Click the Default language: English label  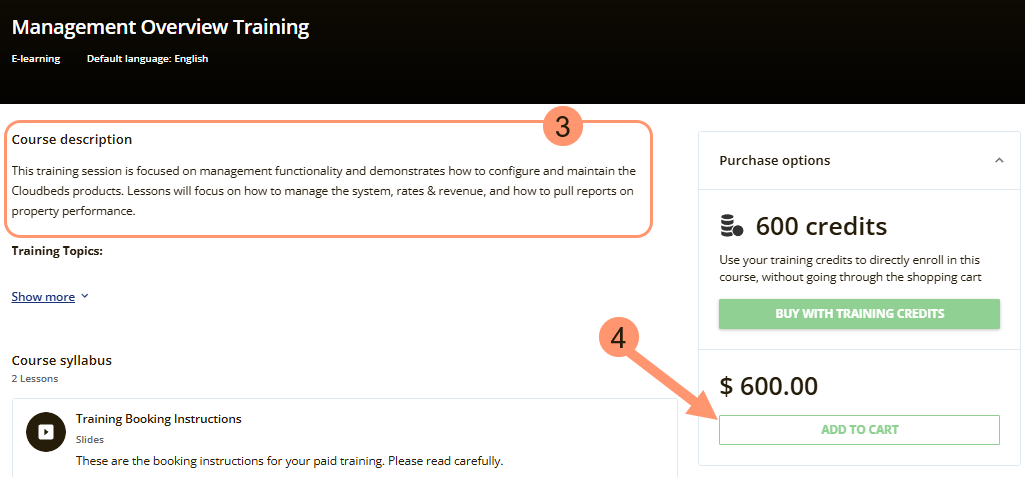147,59
